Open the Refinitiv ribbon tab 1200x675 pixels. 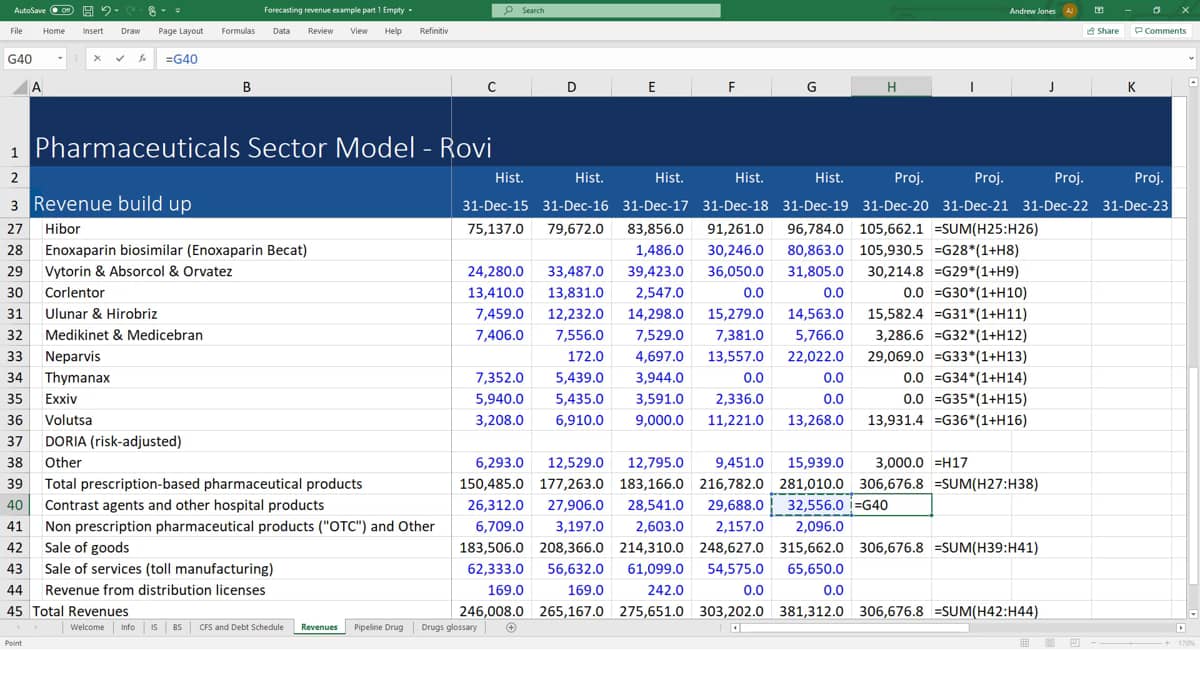pyautogui.click(x=434, y=31)
